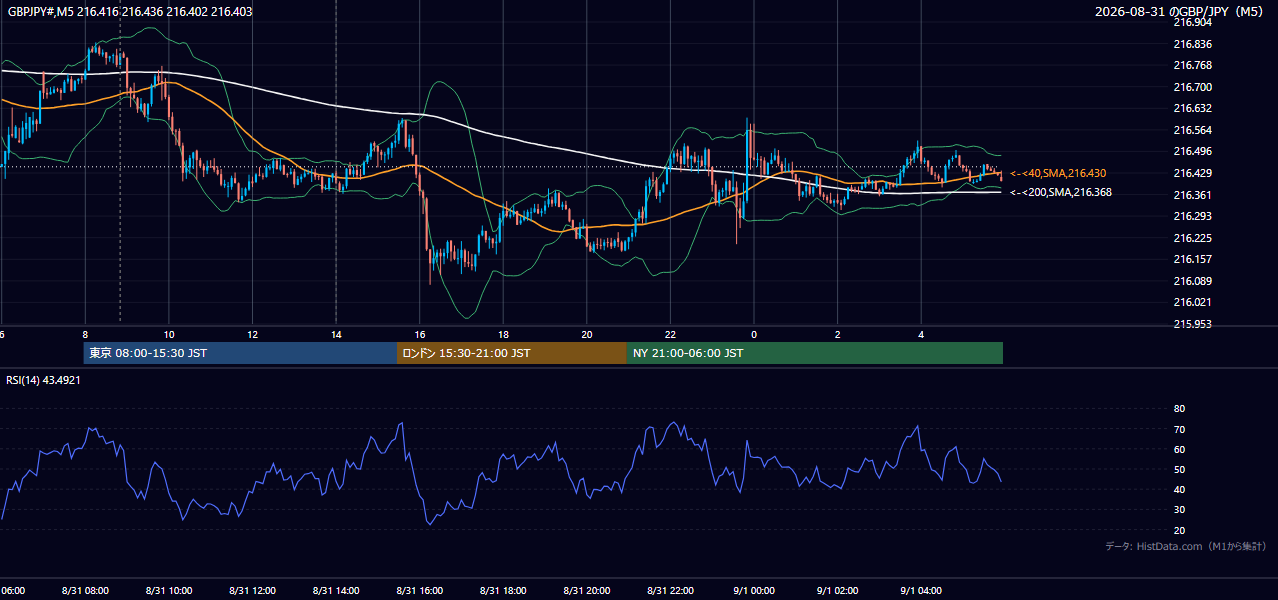Click hour label 14 on the price chart time axis
The image size is (1278, 600).
[x=336, y=334]
